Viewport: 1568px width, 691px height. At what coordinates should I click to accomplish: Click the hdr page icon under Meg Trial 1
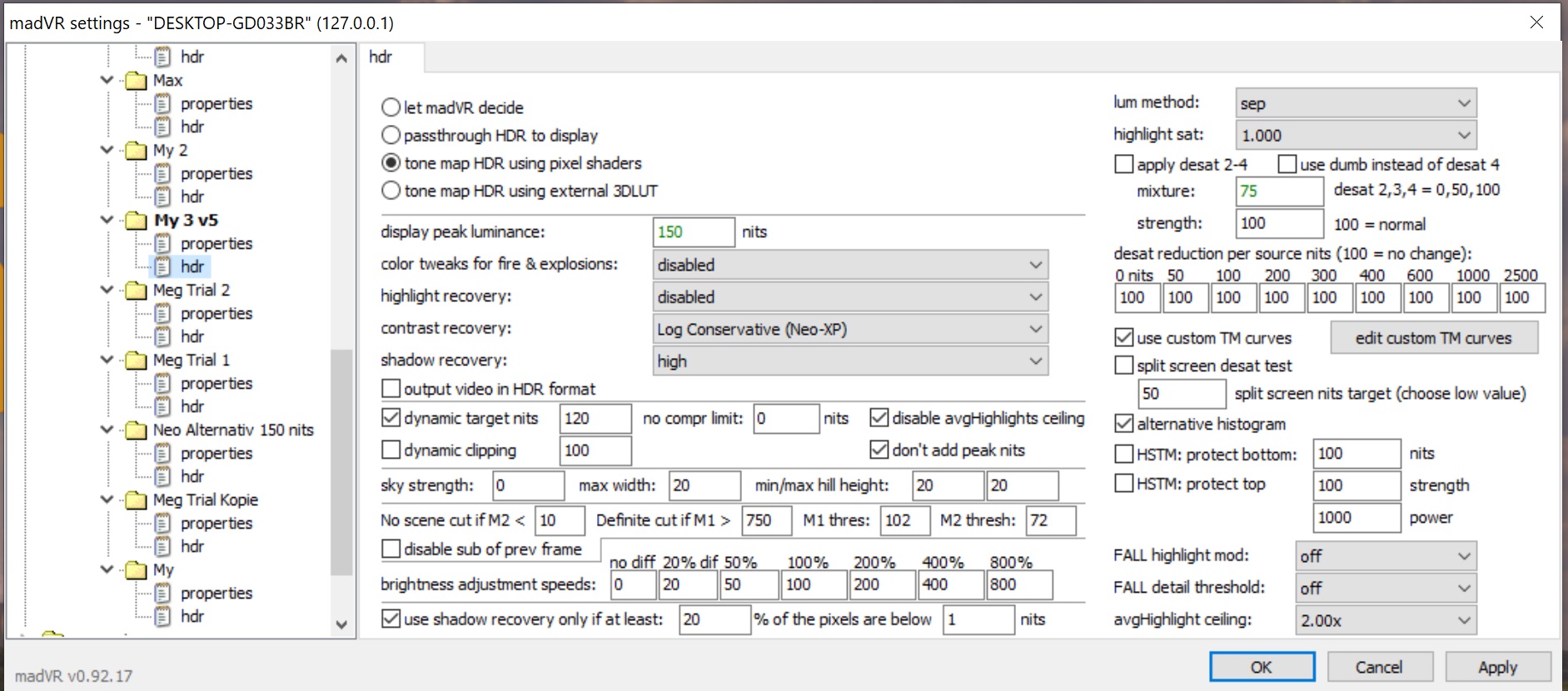163,407
